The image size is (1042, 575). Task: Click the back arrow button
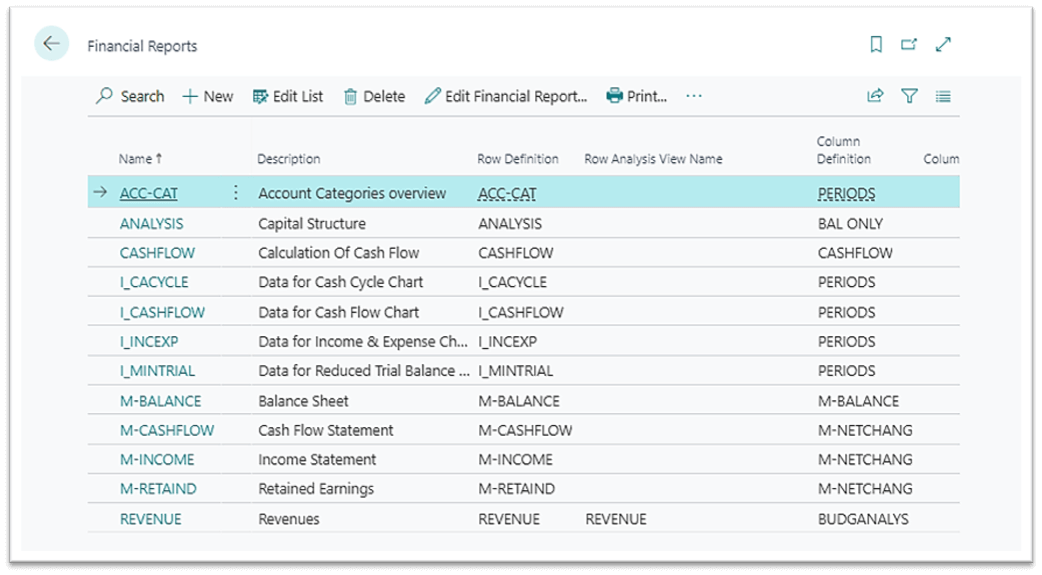click(x=52, y=44)
